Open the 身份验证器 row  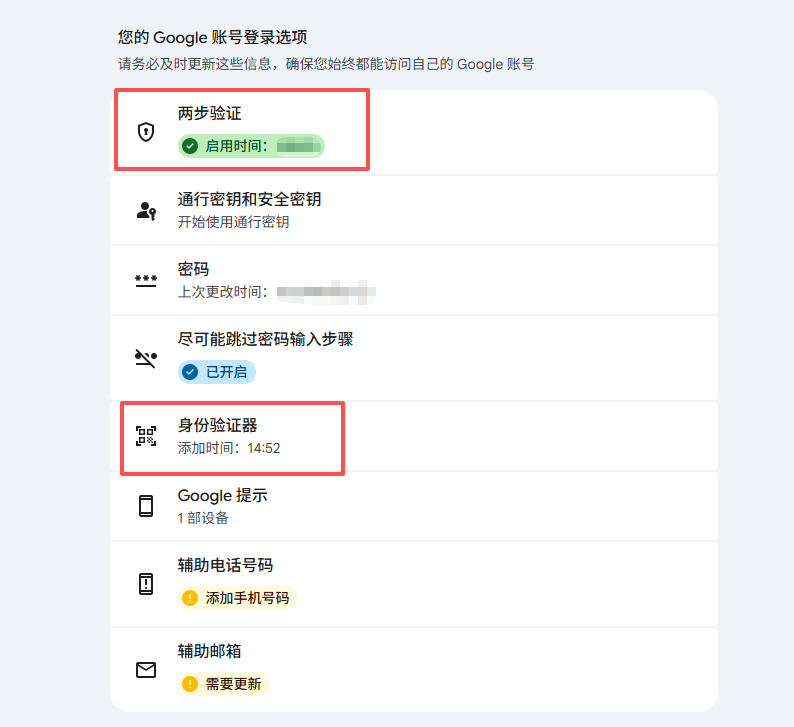coord(414,436)
